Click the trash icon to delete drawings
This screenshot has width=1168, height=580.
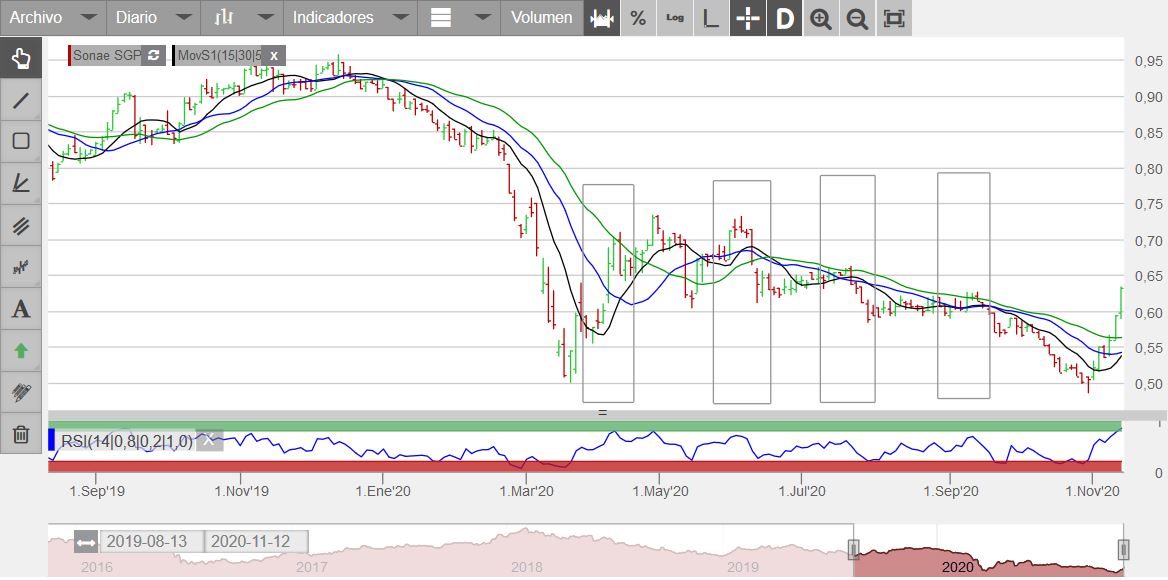pyautogui.click(x=21, y=435)
